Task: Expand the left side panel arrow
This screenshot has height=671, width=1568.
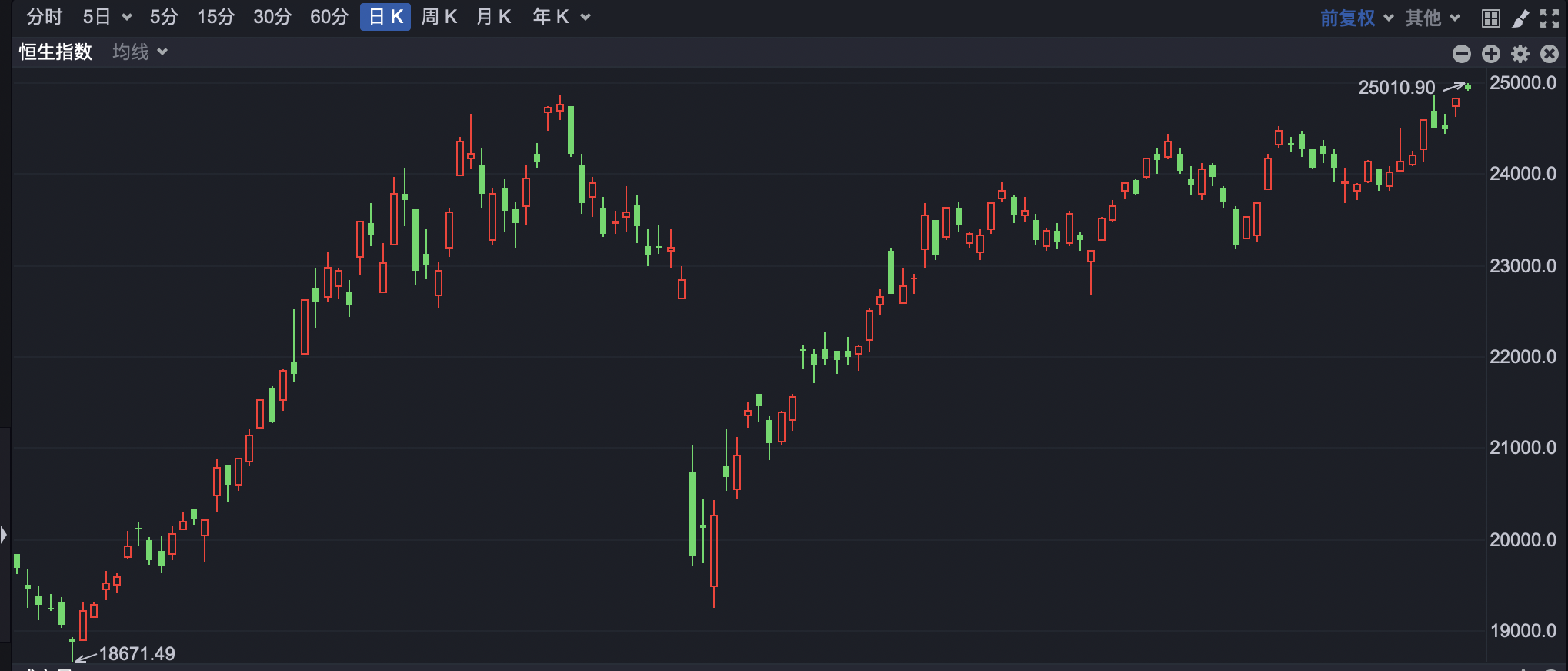Action: (x=4, y=534)
